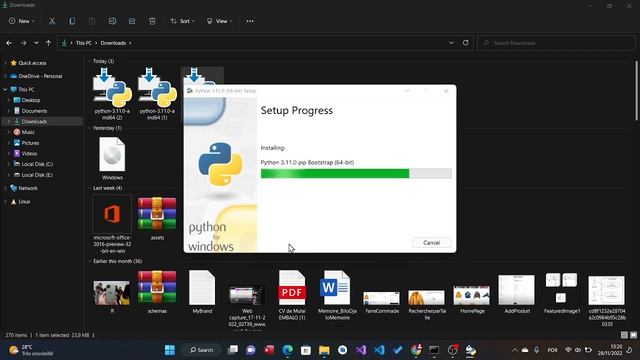640x360 pixels.
Task: Select python-3.11.0-amd64 (1) installer file
Action: tap(157, 94)
